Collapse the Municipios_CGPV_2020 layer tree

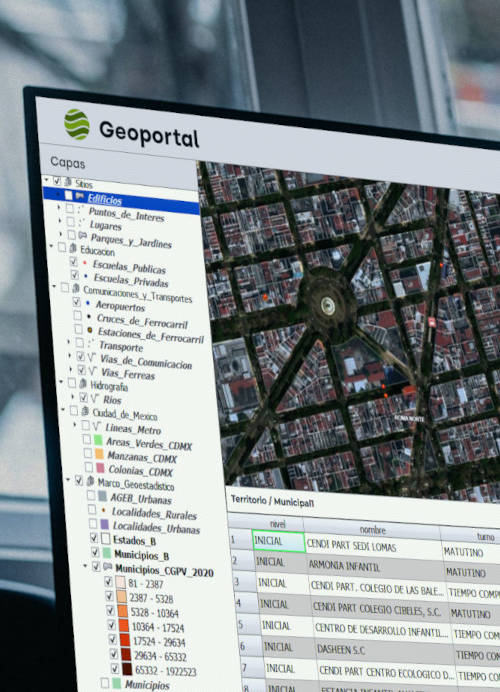tap(85, 566)
